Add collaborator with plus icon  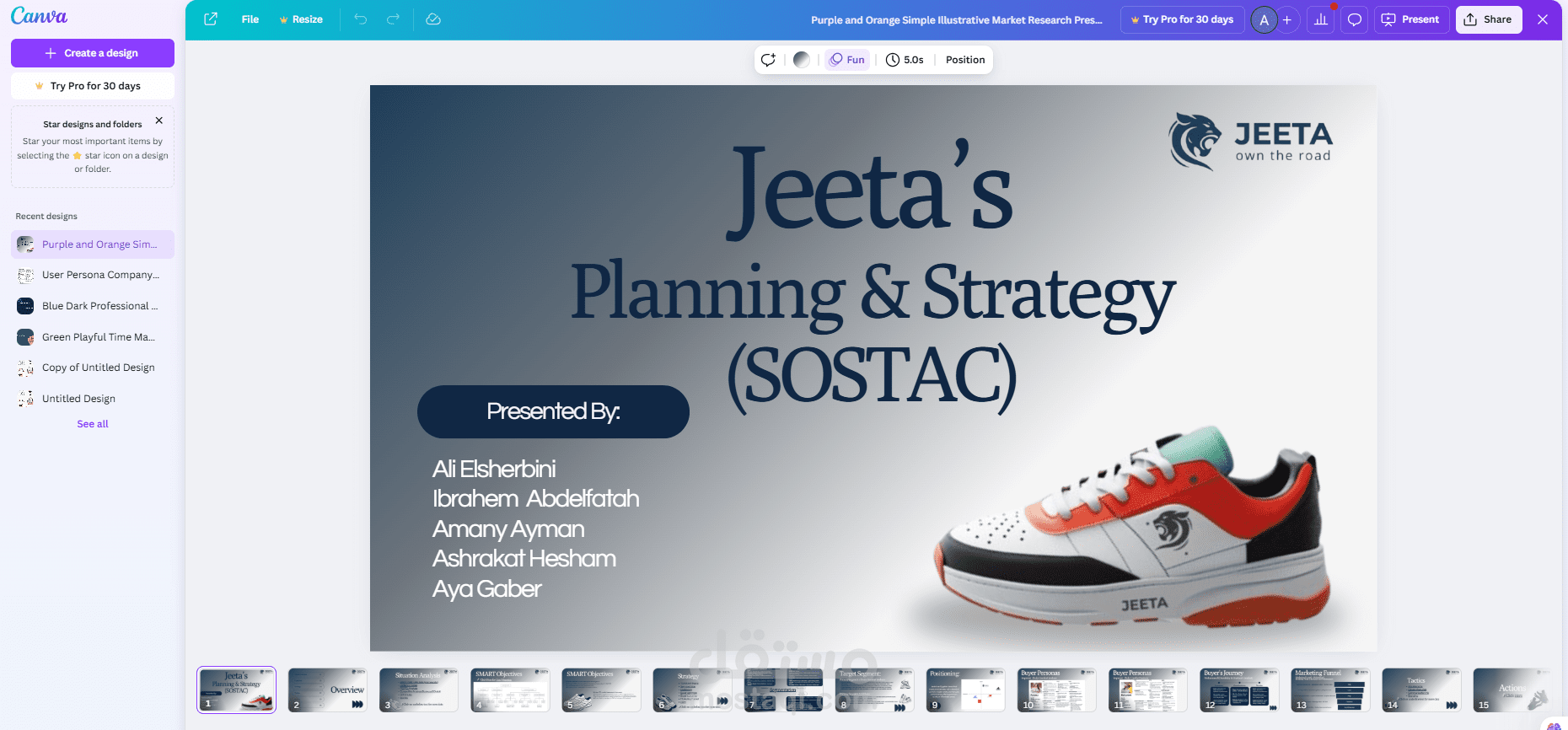tap(1287, 19)
